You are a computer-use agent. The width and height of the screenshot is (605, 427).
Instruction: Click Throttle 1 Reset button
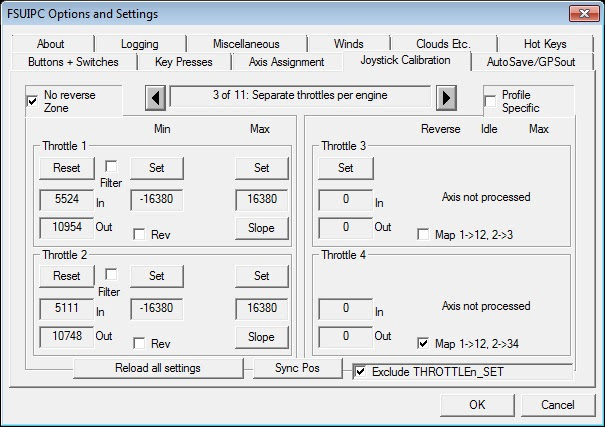point(67,168)
